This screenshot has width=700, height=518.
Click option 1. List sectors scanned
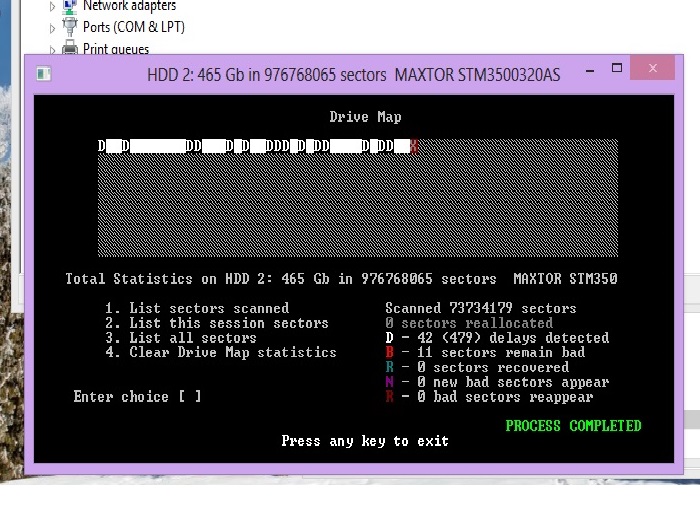(197, 308)
